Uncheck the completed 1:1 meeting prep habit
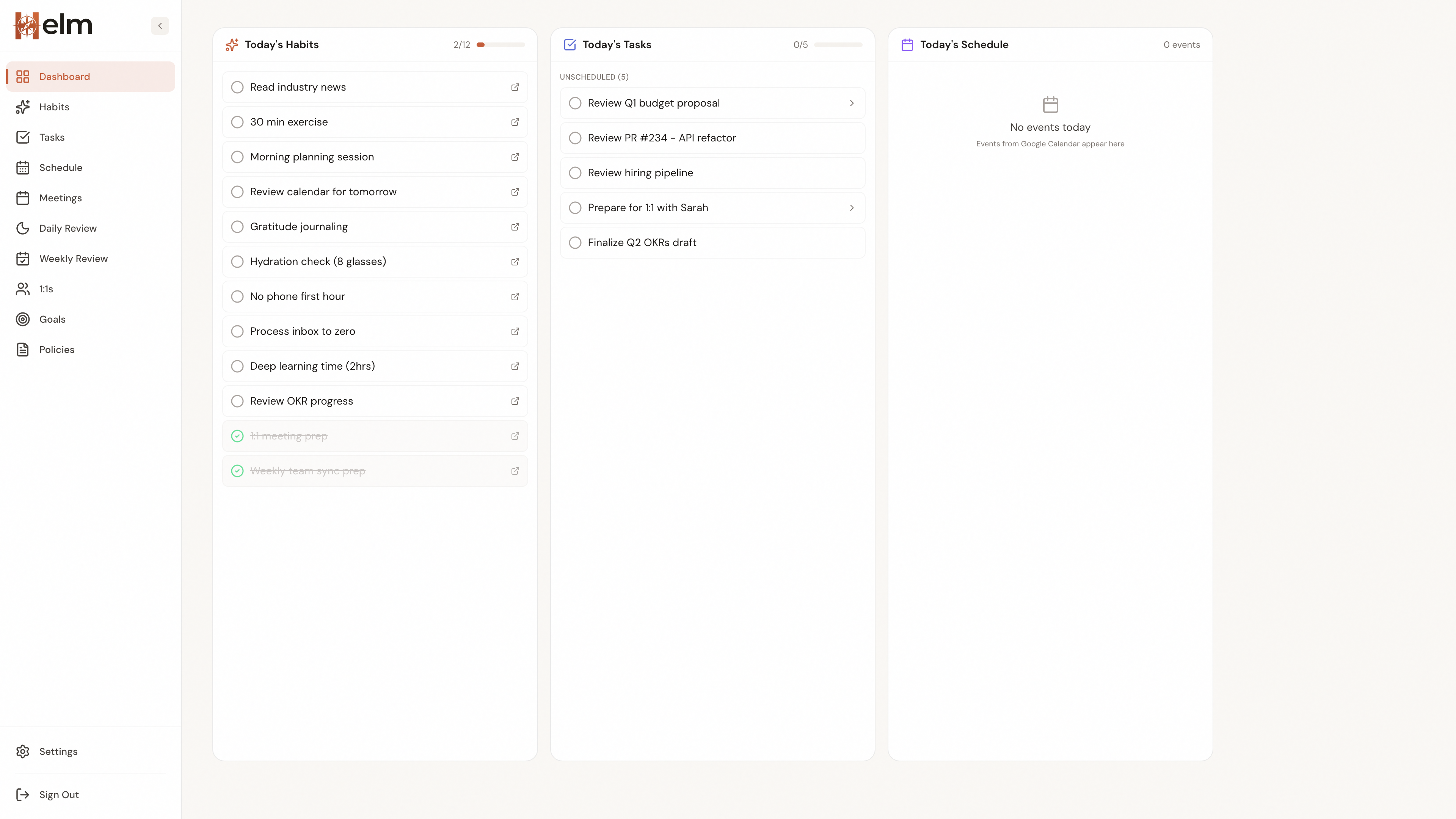 pyautogui.click(x=237, y=436)
